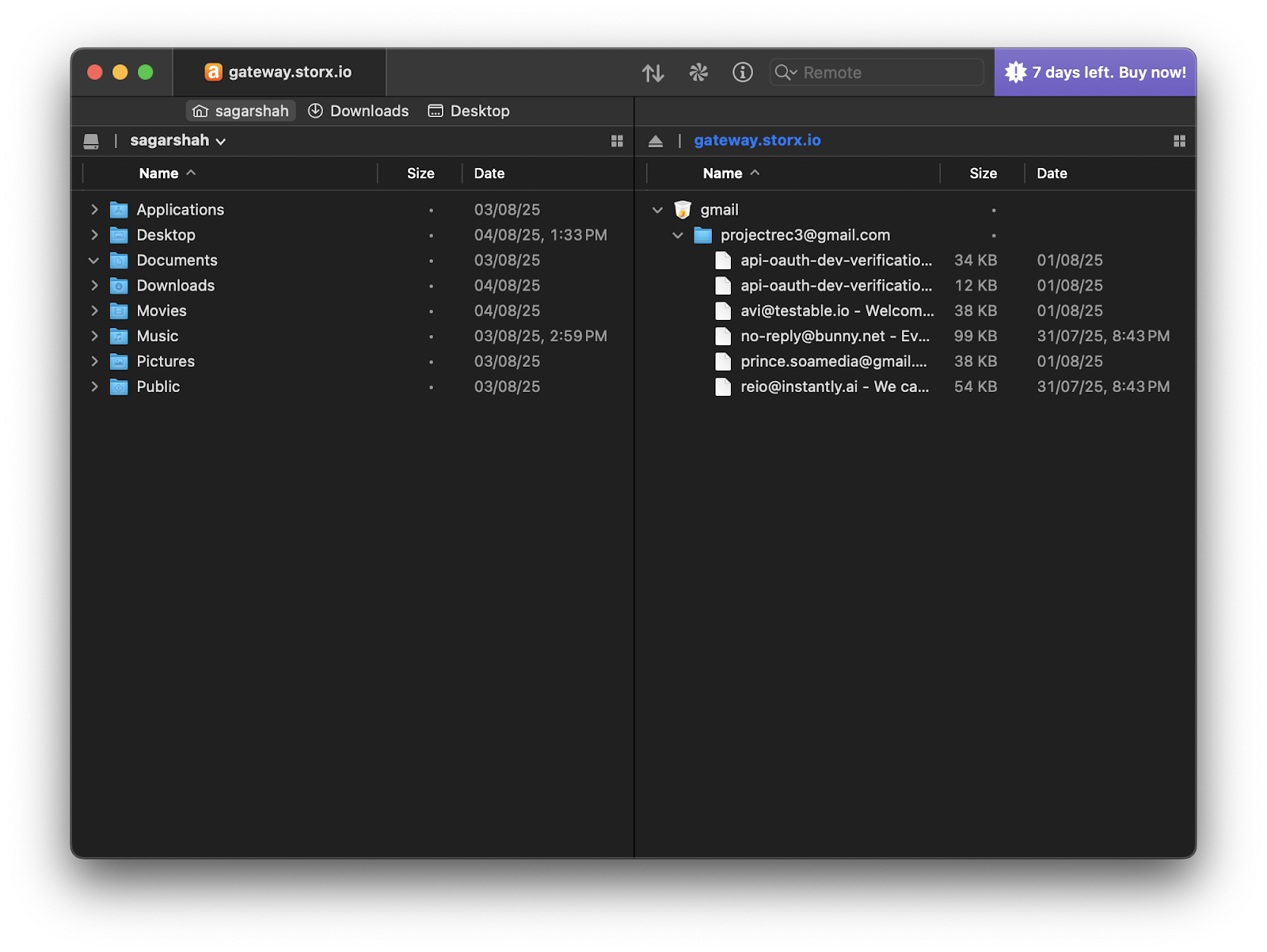Collapse the Documents folder
1267x952 pixels.
(94, 261)
